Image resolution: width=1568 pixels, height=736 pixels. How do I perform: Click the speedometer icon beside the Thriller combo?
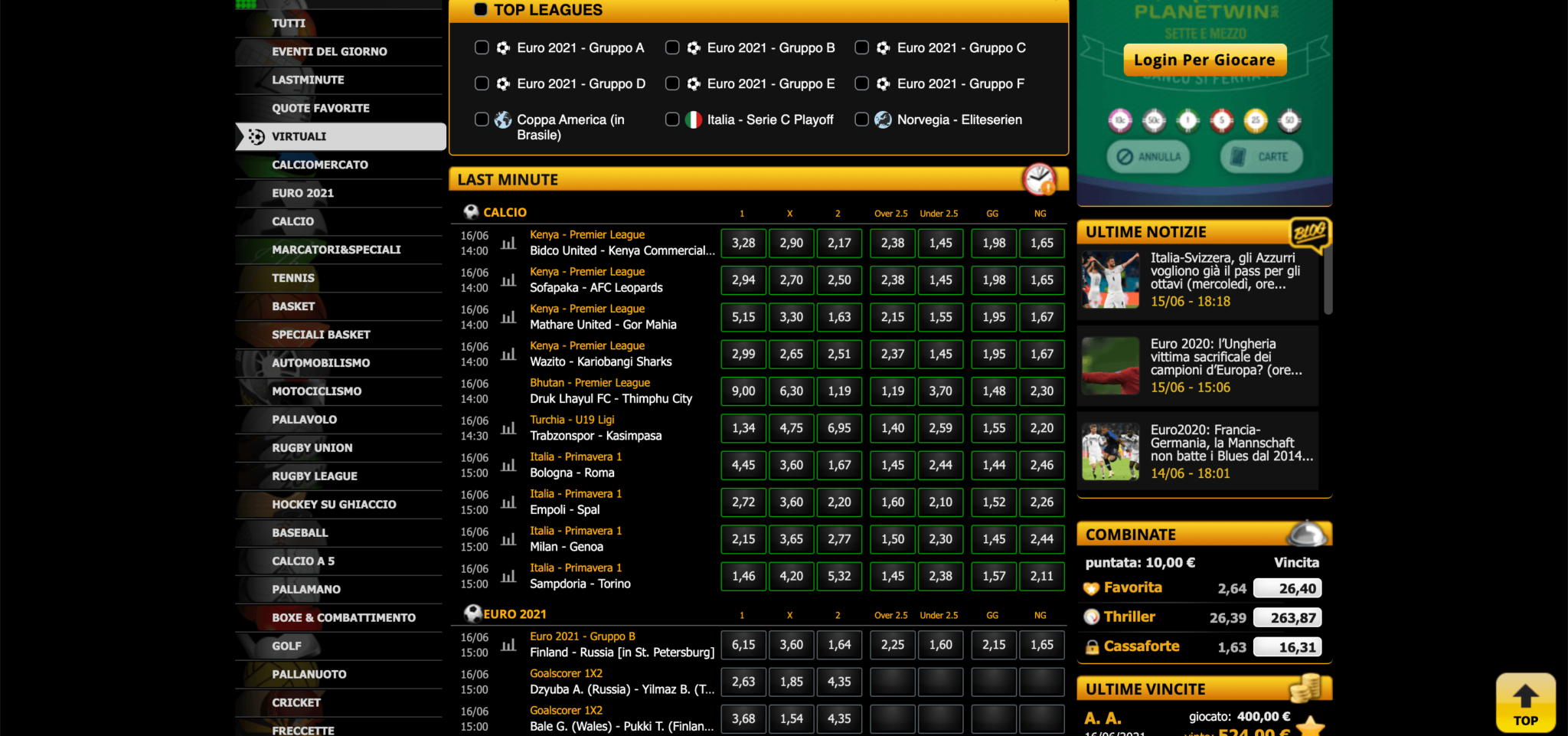(x=1092, y=617)
